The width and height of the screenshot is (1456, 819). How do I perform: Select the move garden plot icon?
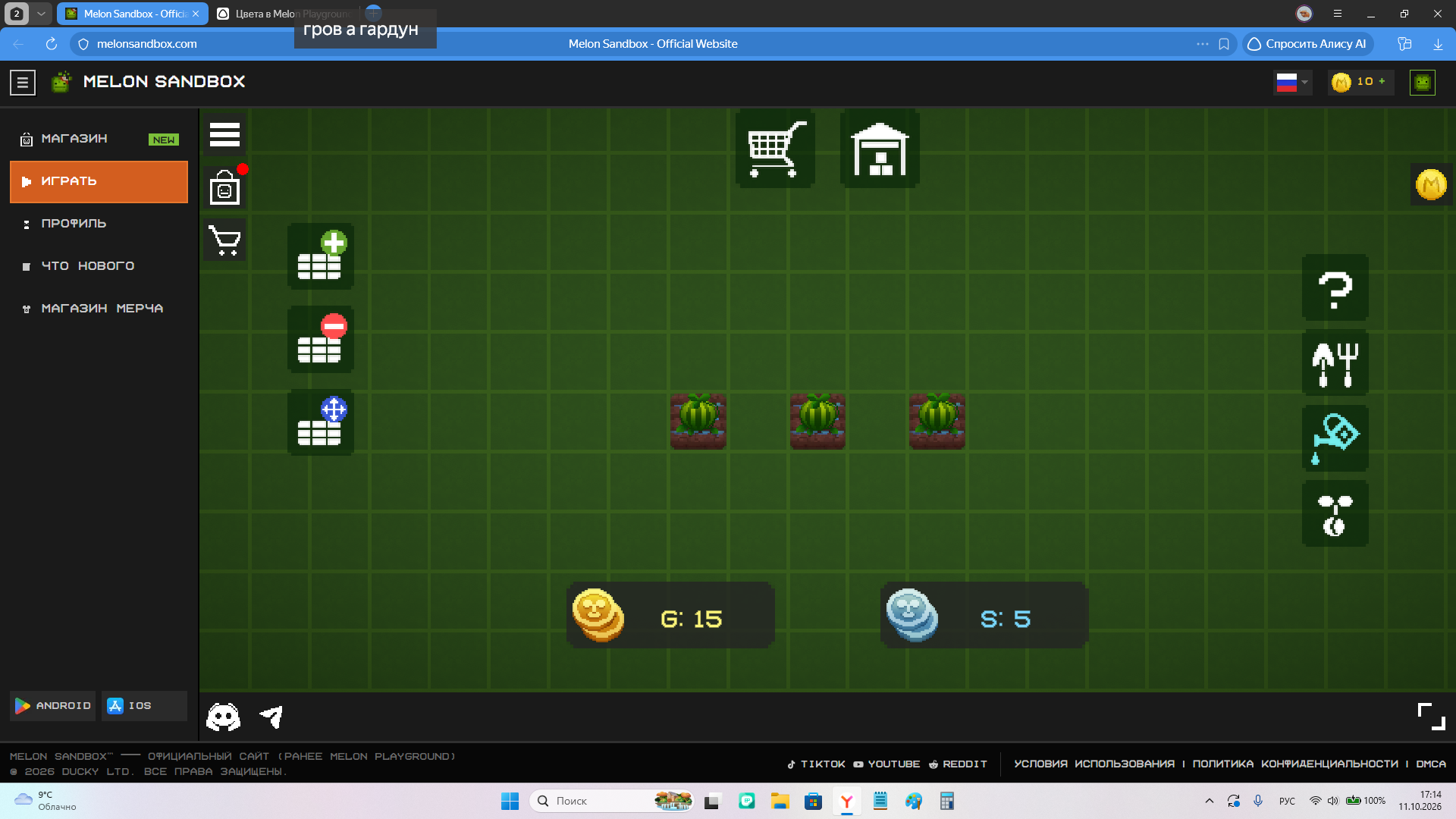point(321,422)
